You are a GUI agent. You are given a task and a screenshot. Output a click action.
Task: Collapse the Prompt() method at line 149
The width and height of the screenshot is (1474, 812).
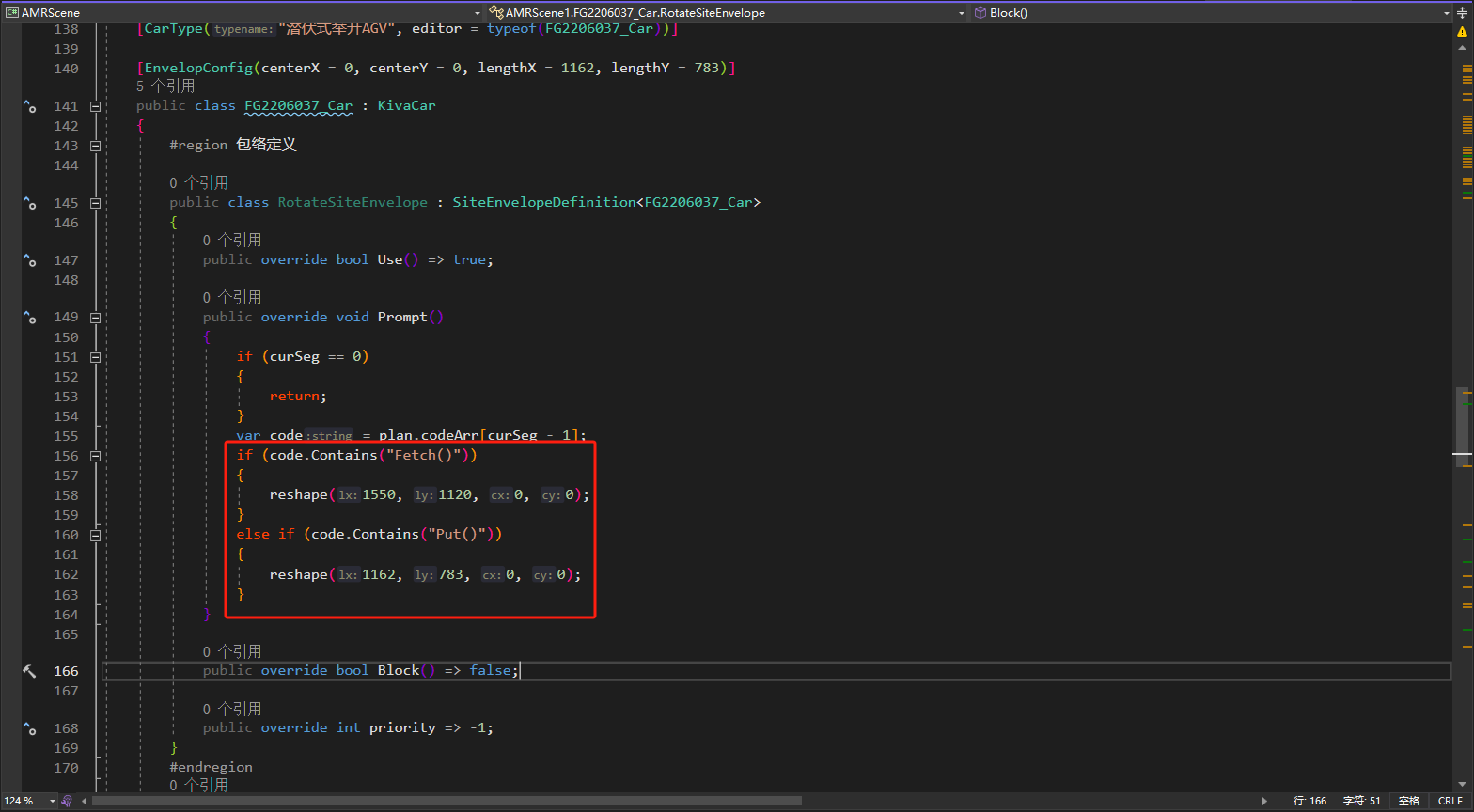click(95, 317)
